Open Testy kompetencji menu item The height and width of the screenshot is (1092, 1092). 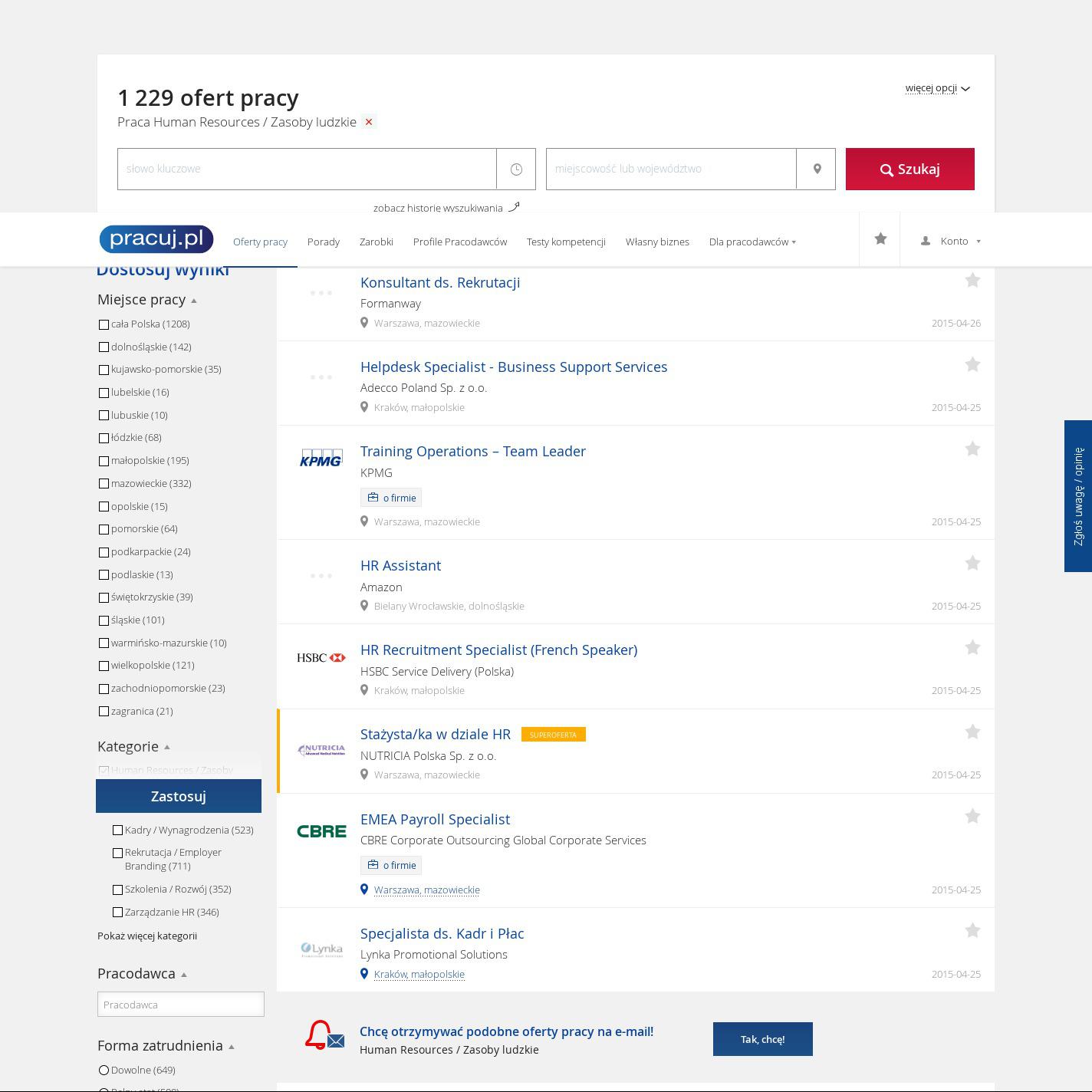click(566, 242)
